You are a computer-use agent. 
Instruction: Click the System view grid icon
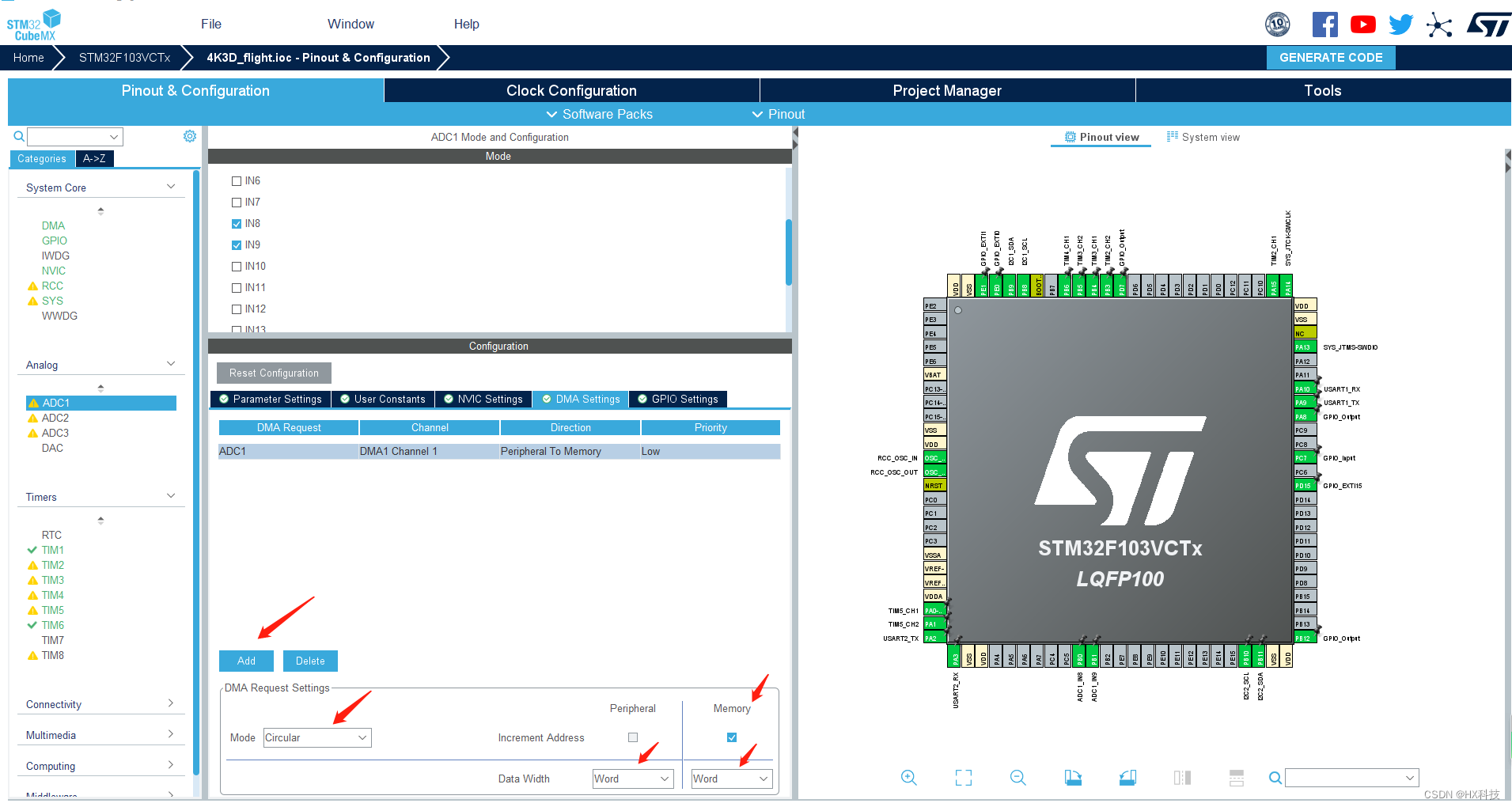[x=1173, y=137]
